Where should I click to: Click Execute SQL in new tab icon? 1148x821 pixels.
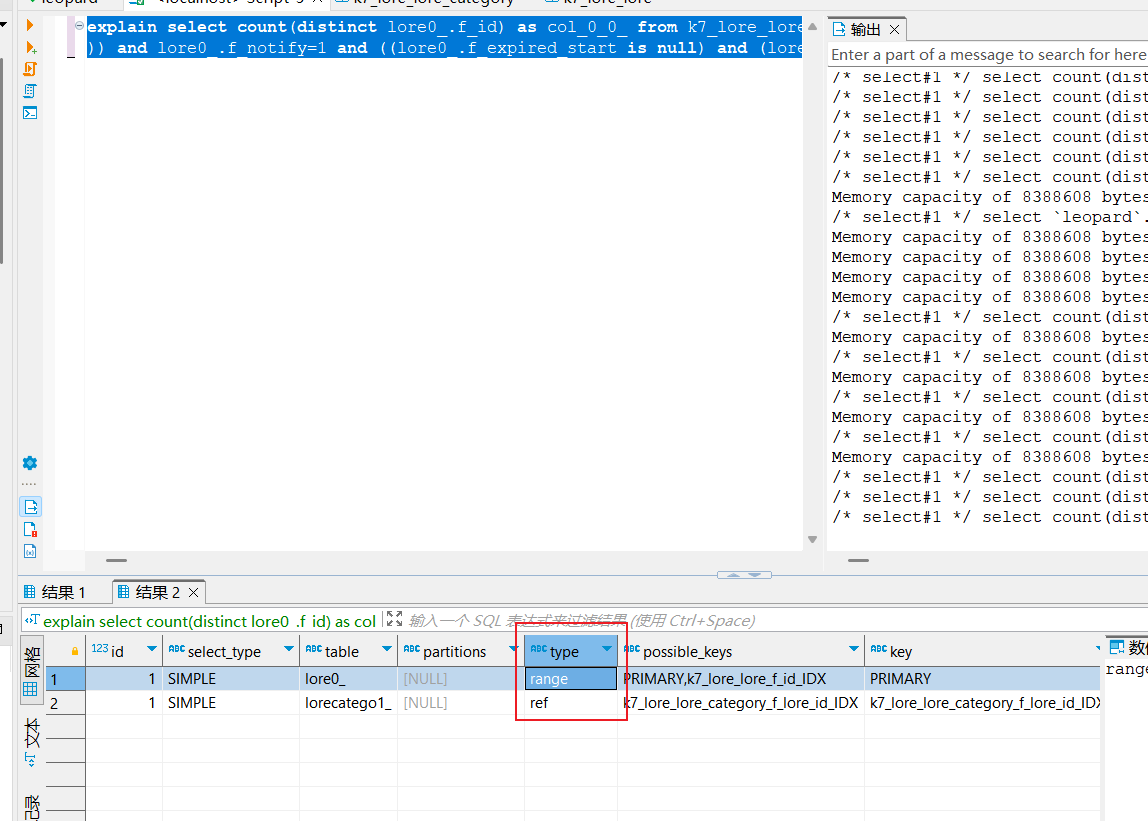tap(30, 47)
